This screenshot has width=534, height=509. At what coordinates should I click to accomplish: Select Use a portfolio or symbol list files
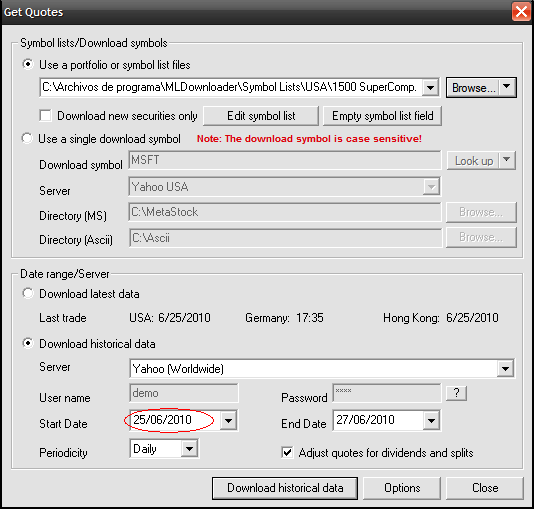click(x=28, y=64)
